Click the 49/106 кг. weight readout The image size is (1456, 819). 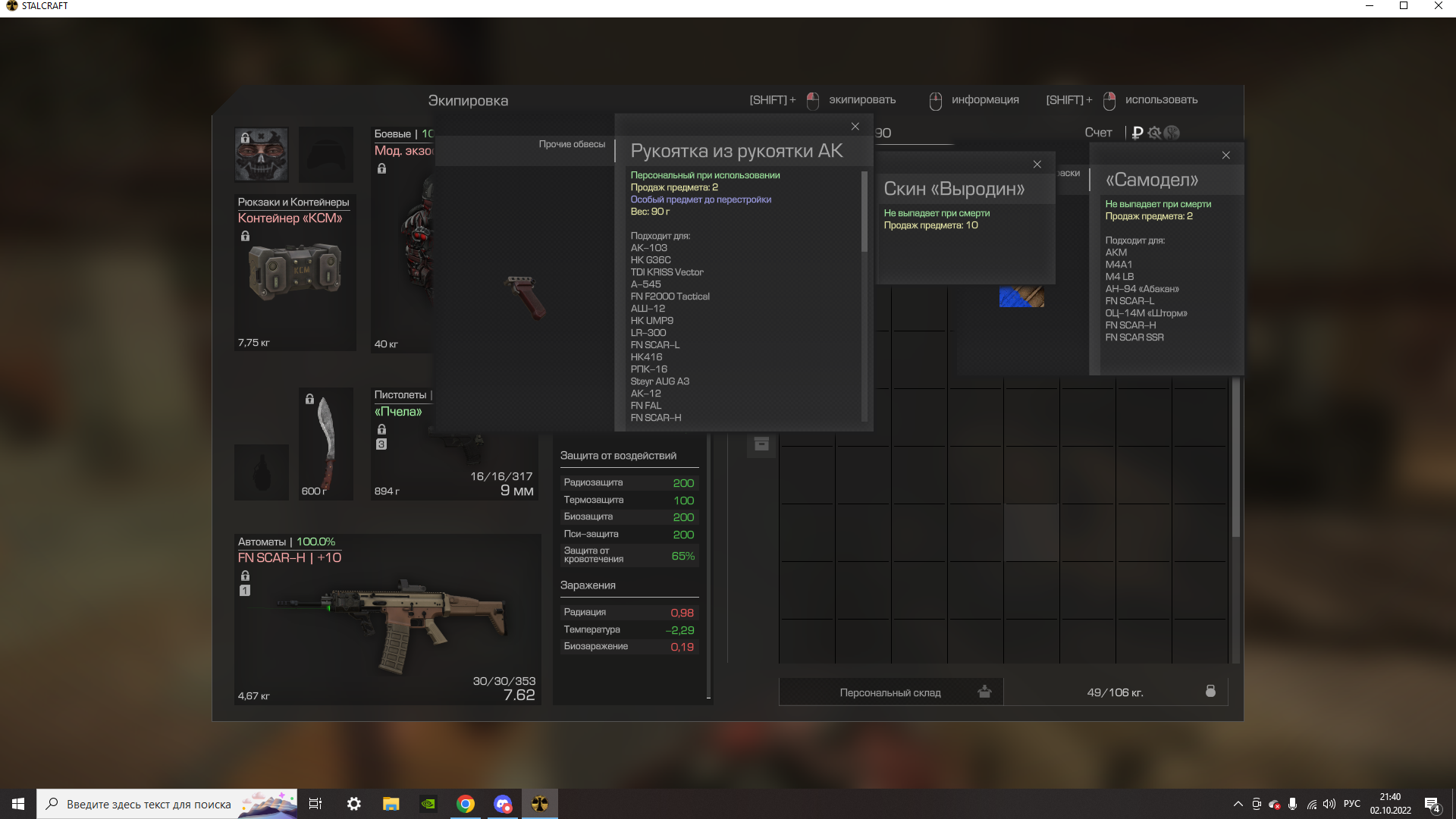pyautogui.click(x=1115, y=692)
